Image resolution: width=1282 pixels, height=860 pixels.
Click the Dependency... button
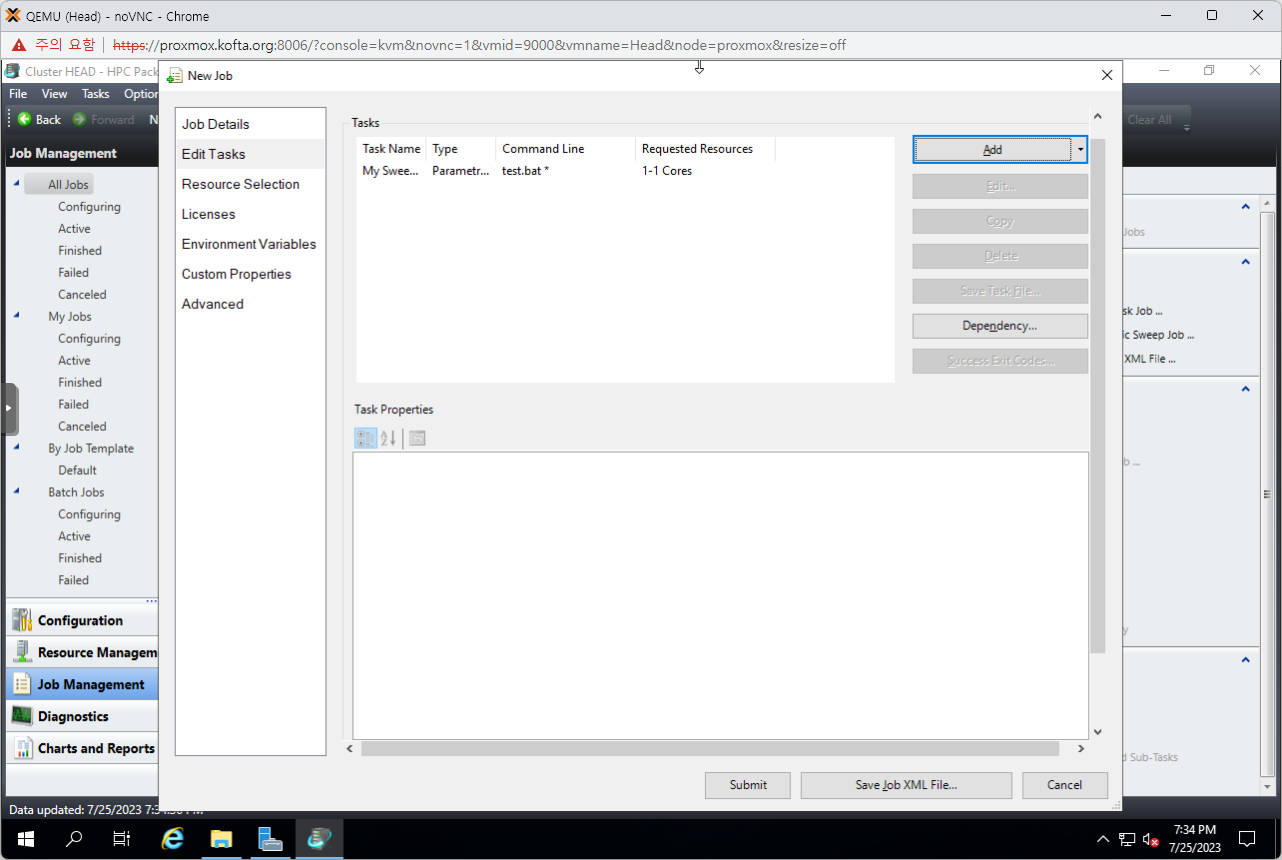pyautogui.click(x=999, y=326)
